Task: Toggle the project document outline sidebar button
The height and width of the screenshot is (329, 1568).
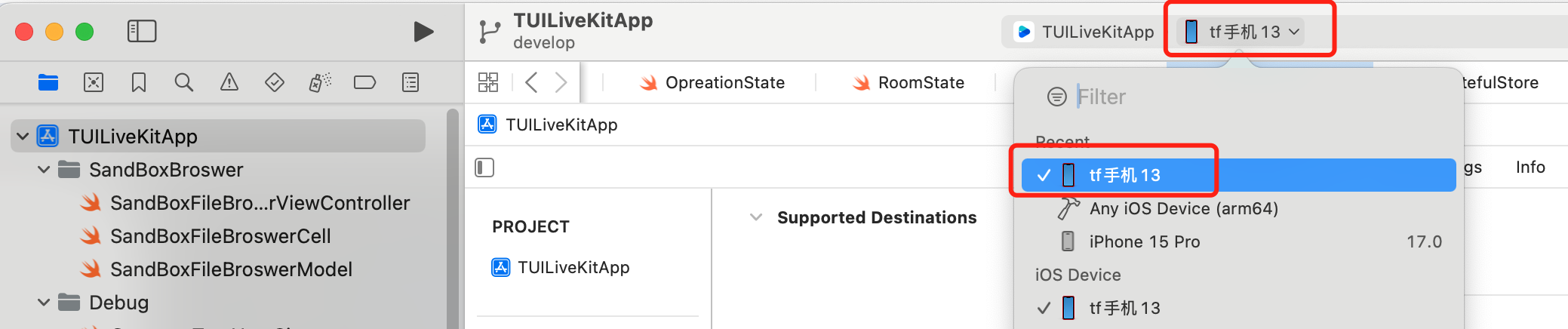Action: [484, 168]
